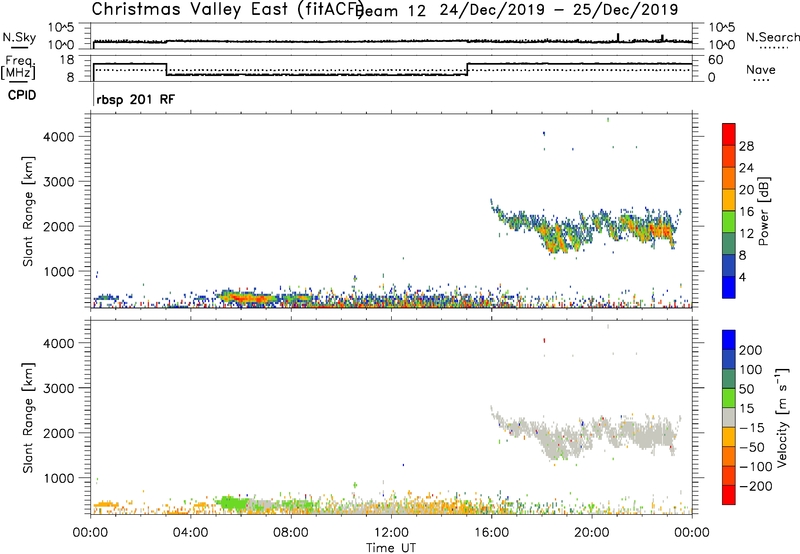
Task: Click the 'N.Sky' legend label
Action: pyautogui.click(x=19, y=37)
